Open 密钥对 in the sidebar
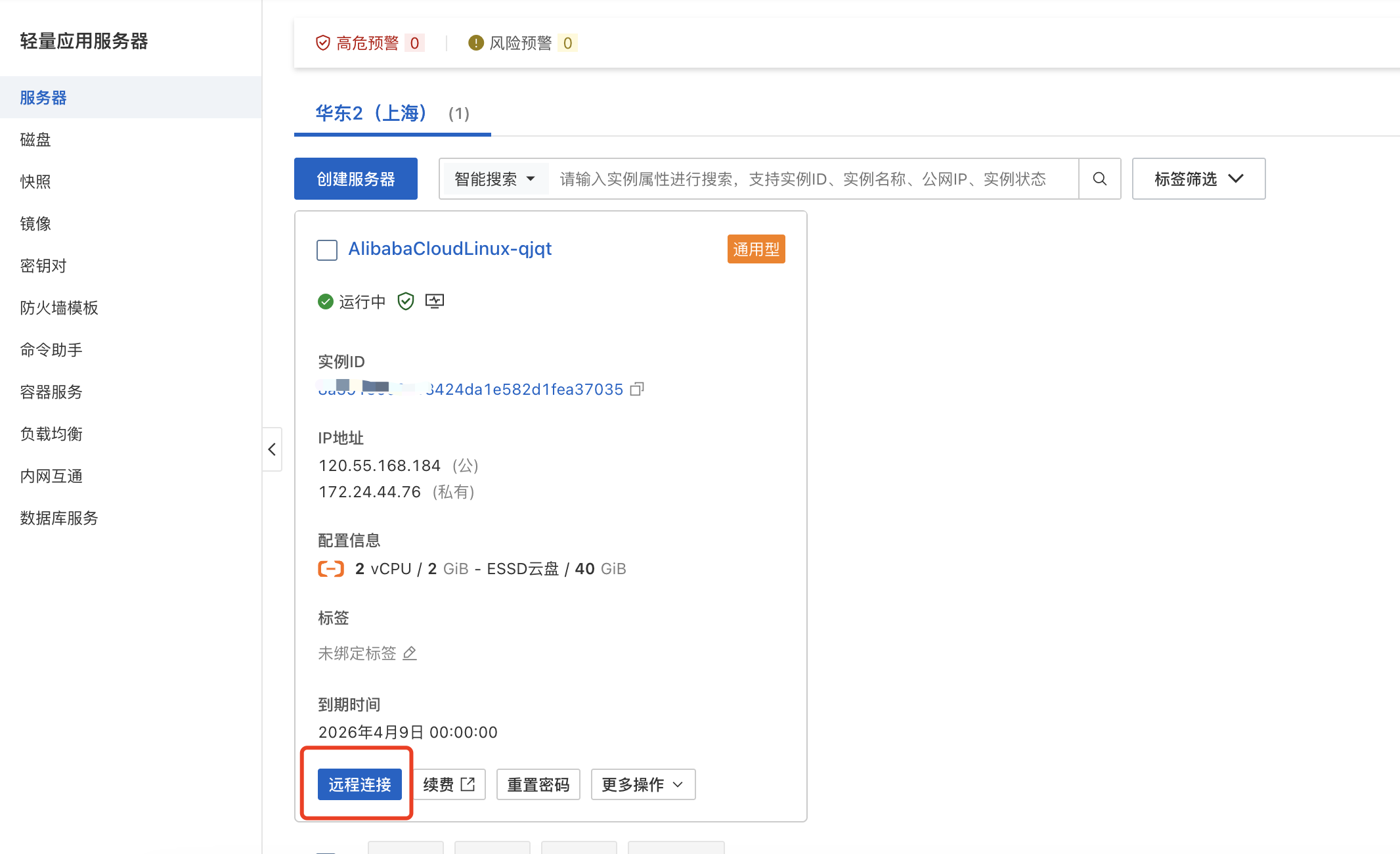 pyautogui.click(x=131, y=266)
